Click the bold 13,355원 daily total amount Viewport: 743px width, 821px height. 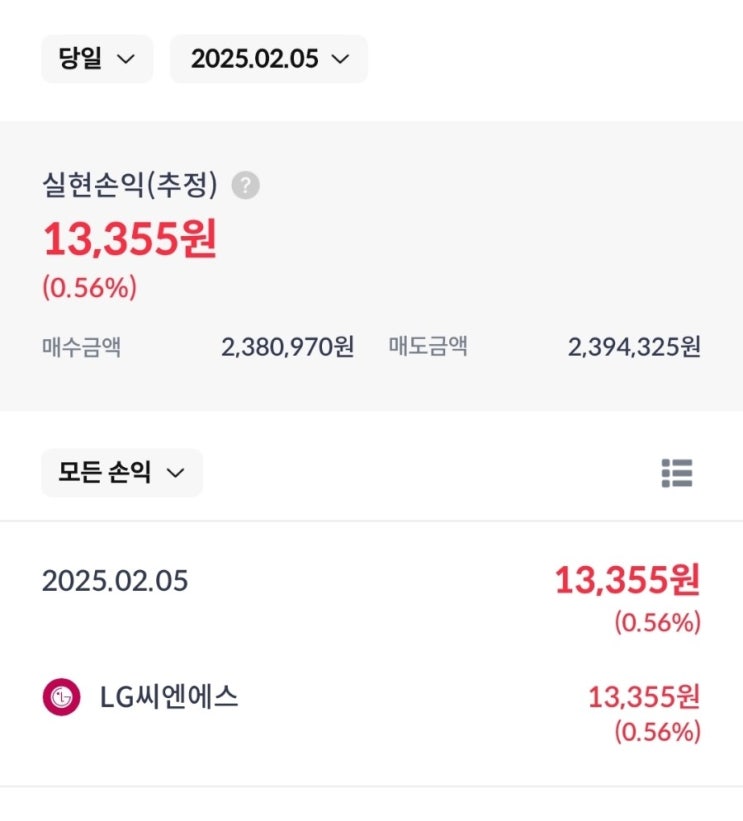pos(628,580)
